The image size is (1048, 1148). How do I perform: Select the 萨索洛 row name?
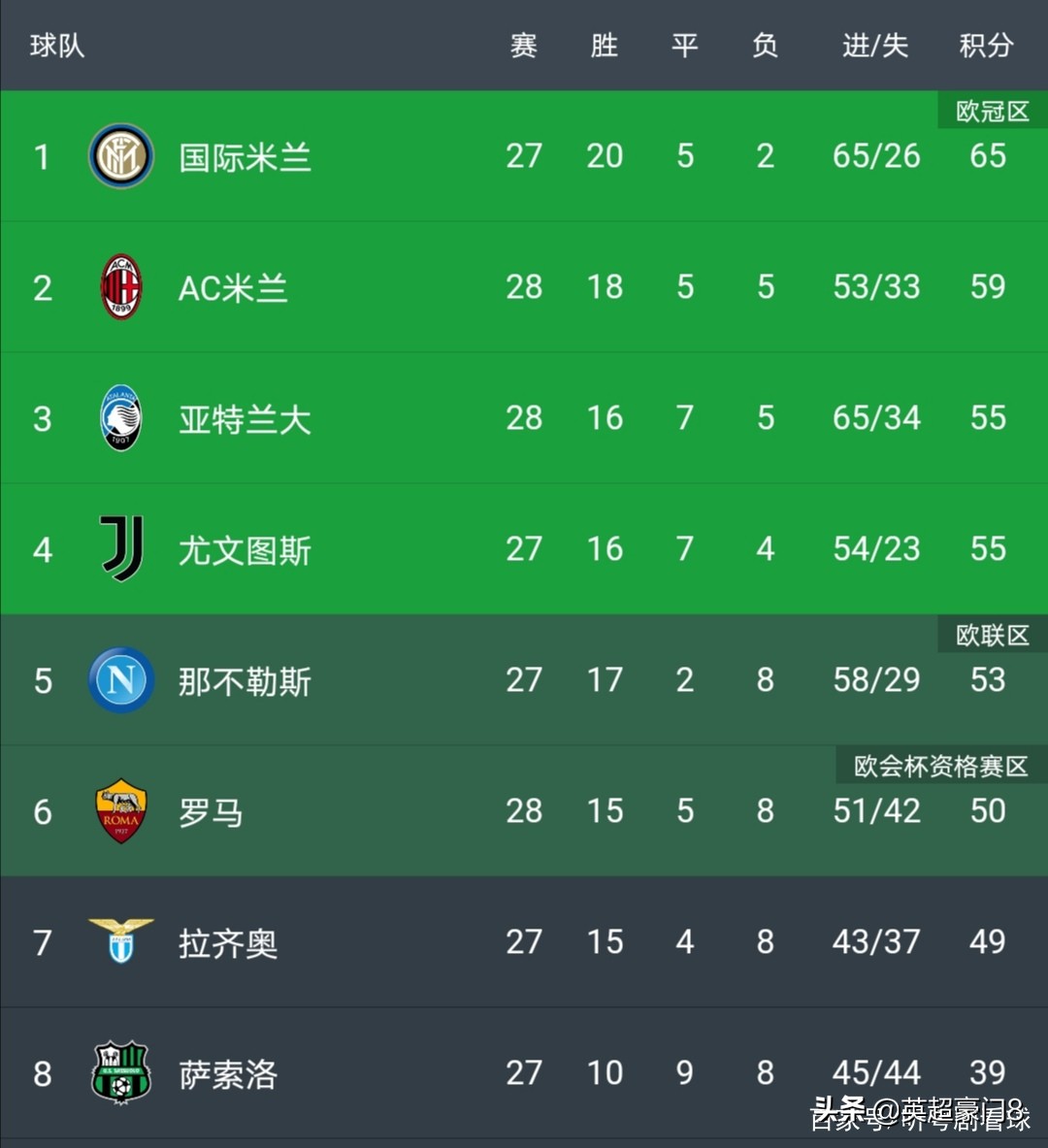coord(228,1075)
